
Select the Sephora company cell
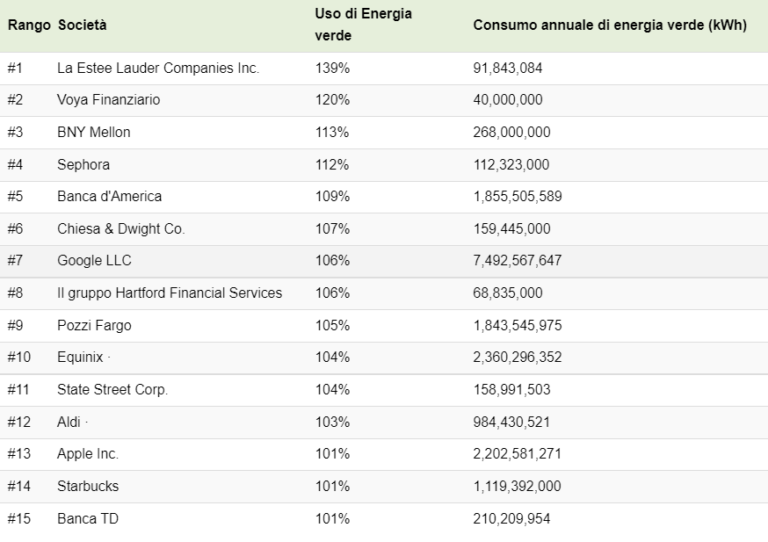click(x=83, y=165)
